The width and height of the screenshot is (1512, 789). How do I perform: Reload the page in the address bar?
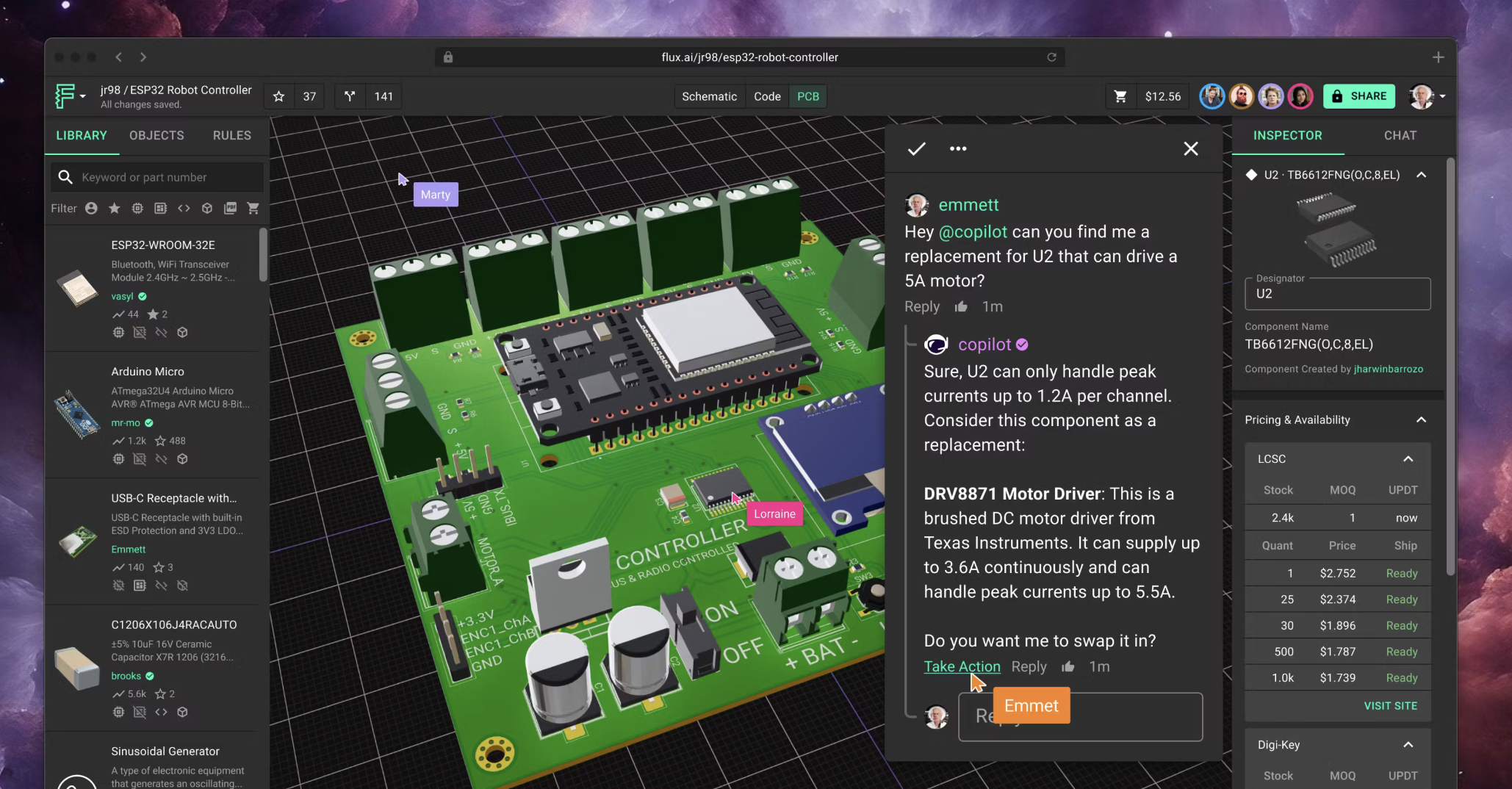click(x=1051, y=57)
